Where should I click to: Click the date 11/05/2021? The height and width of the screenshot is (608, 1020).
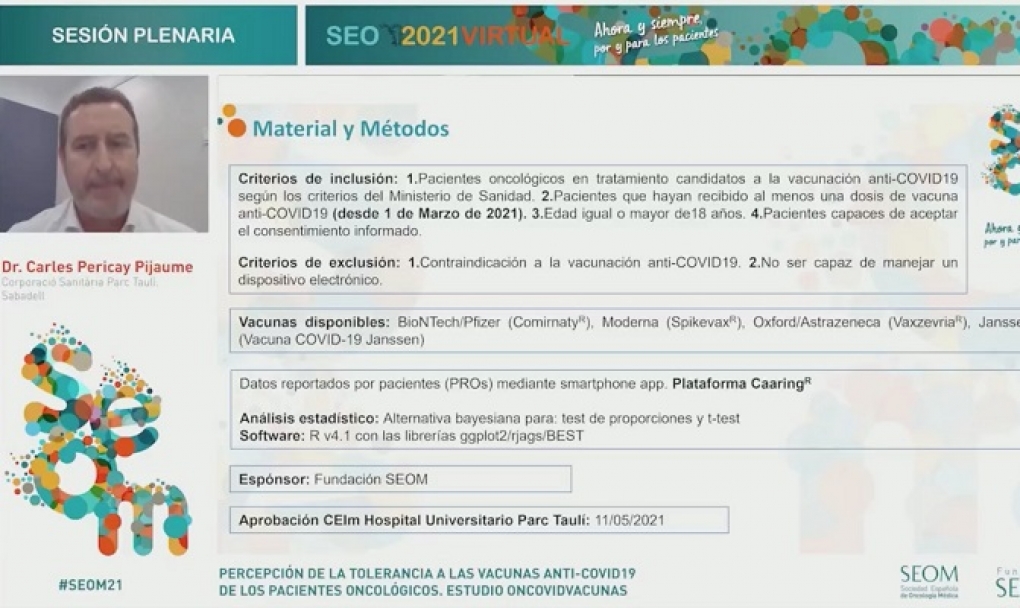click(629, 520)
